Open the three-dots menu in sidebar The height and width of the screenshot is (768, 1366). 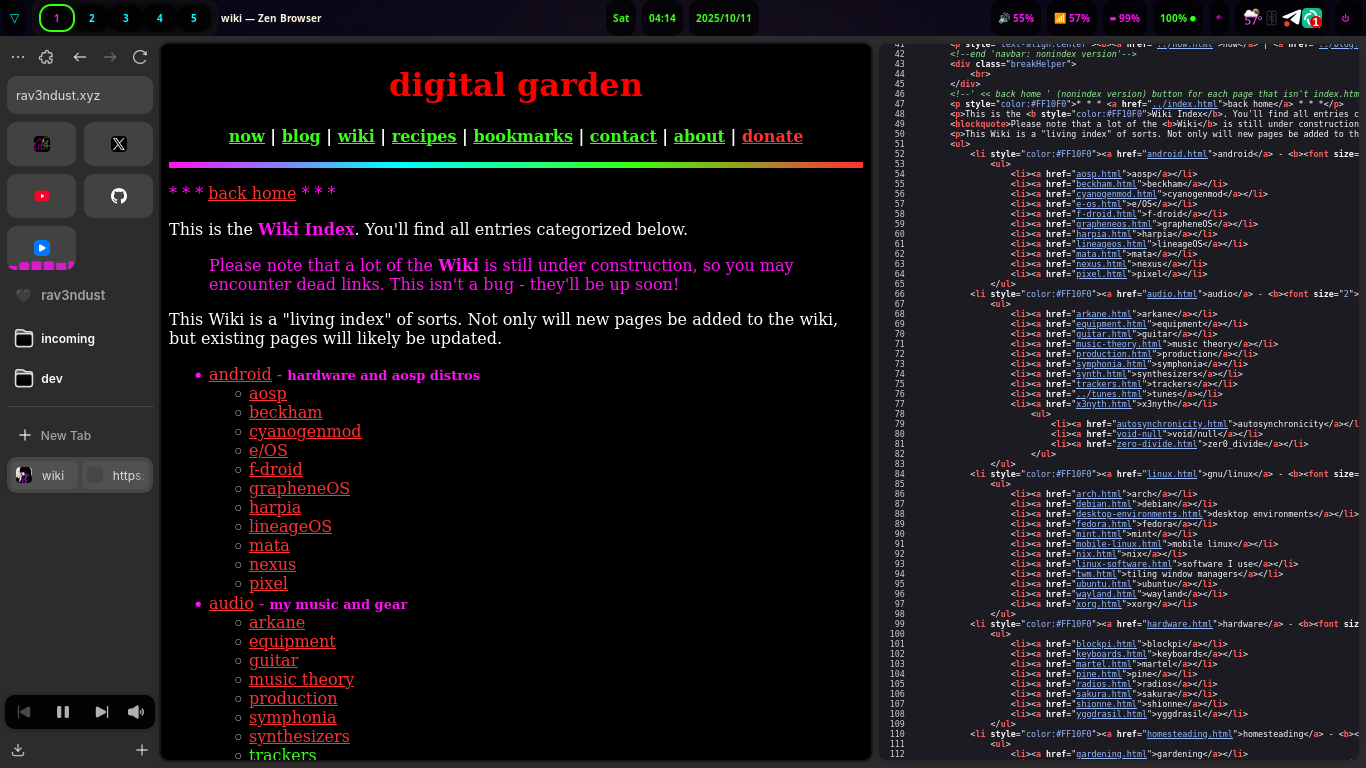pos(18,57)
